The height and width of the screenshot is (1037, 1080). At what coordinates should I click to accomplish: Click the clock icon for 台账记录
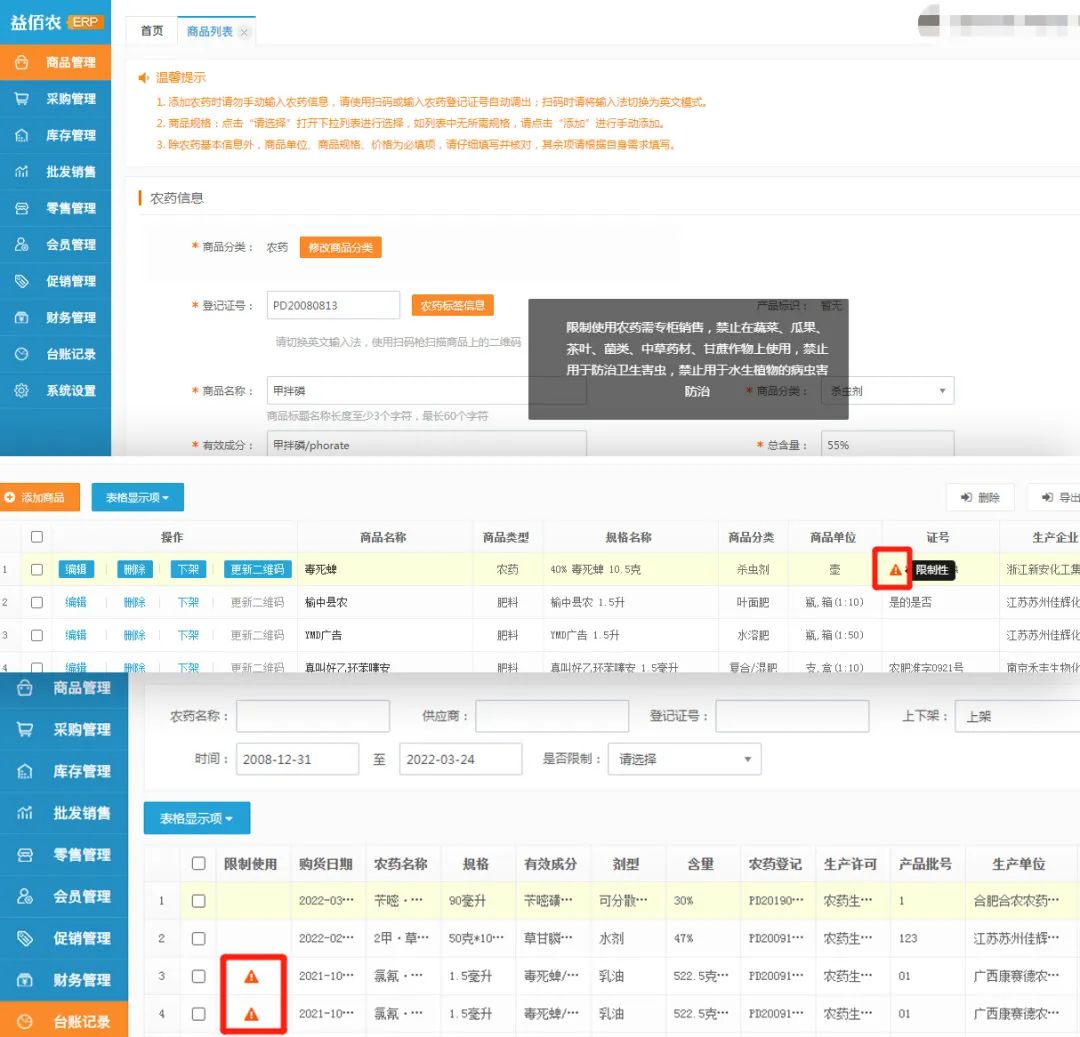pyautogui.click(x=21, y=354)
